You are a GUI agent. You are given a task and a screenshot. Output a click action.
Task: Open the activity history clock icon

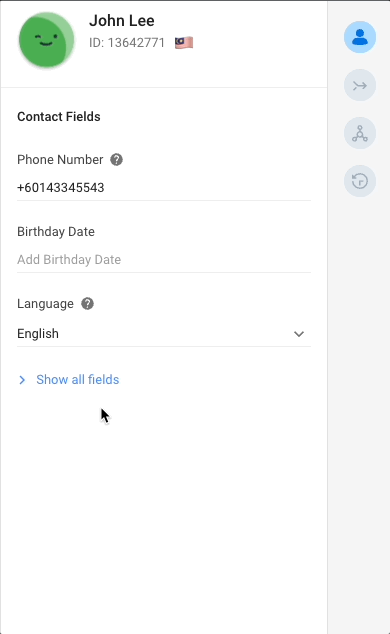tap(360, 181)
